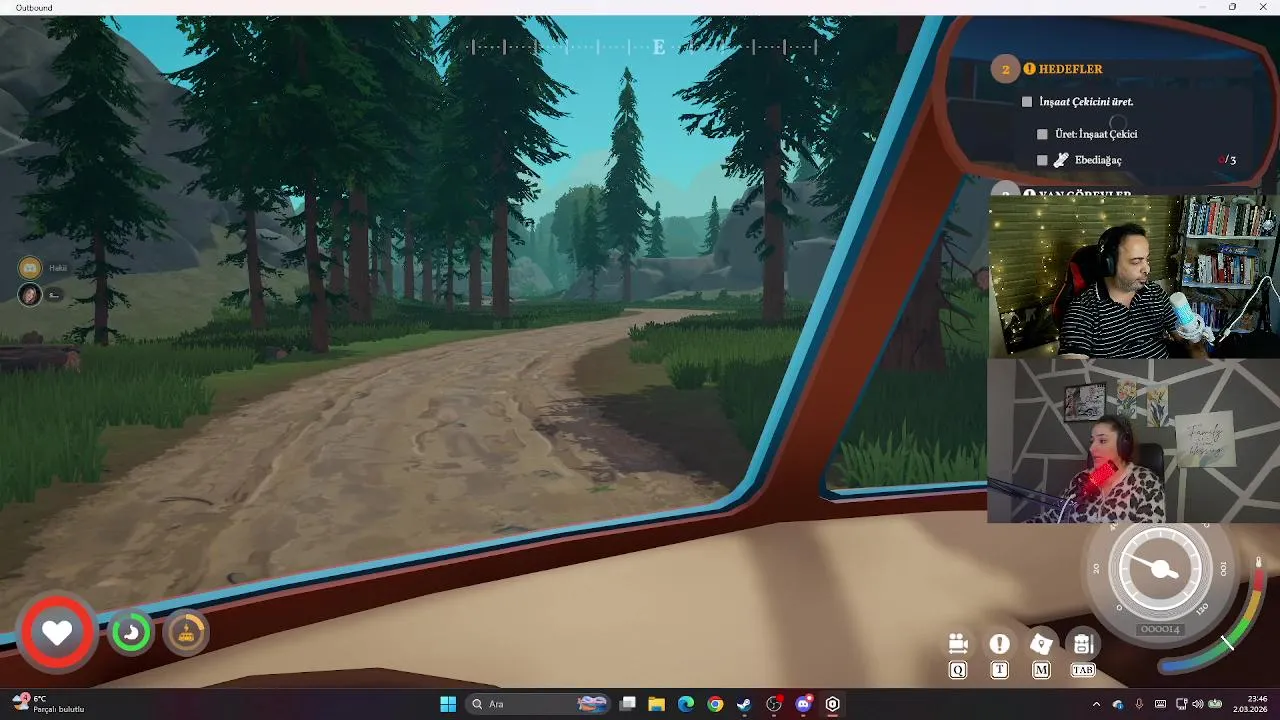Launch Google Chrome from the taskbar
Image resolution: width=1280 pixels, height=720 pixels.
click(x=715, y=704)
